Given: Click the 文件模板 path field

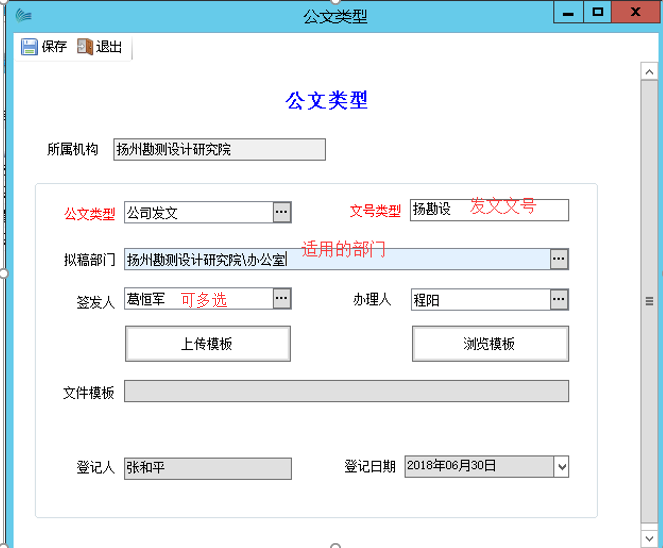Looking at the screenshot, I should click(346, 392).
